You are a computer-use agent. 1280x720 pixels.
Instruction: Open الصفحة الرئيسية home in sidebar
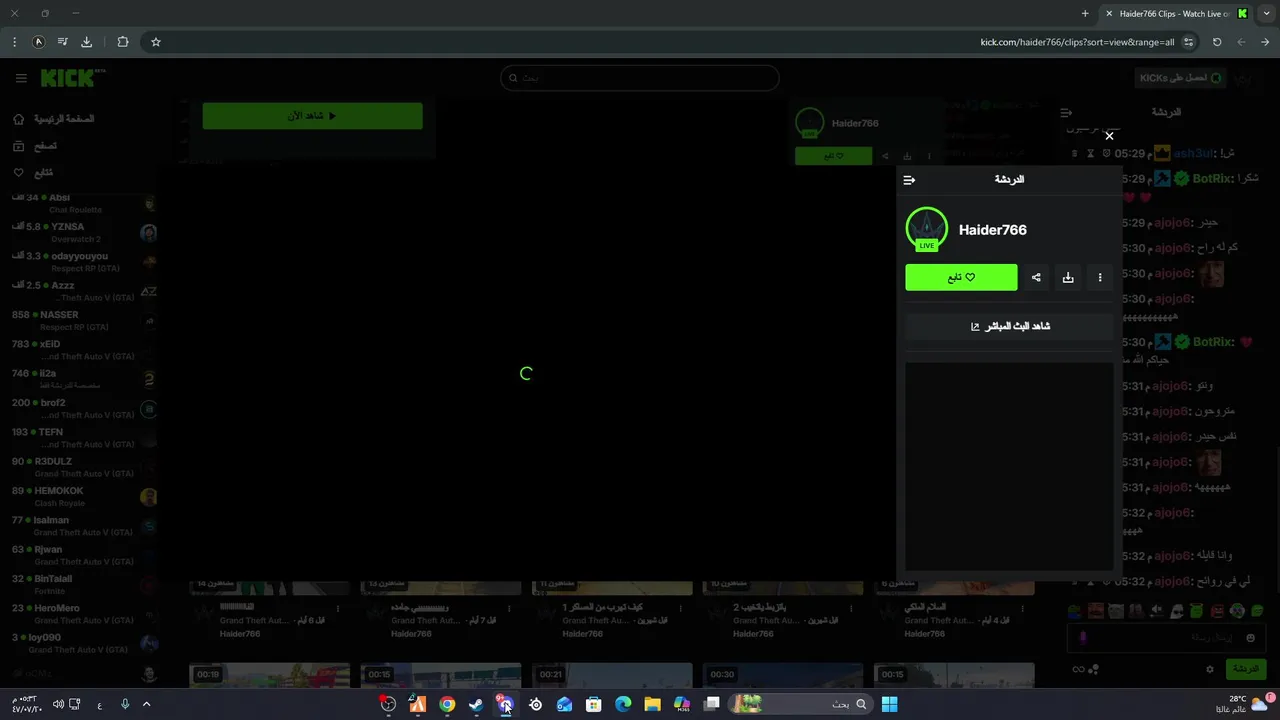pos(55,119)
